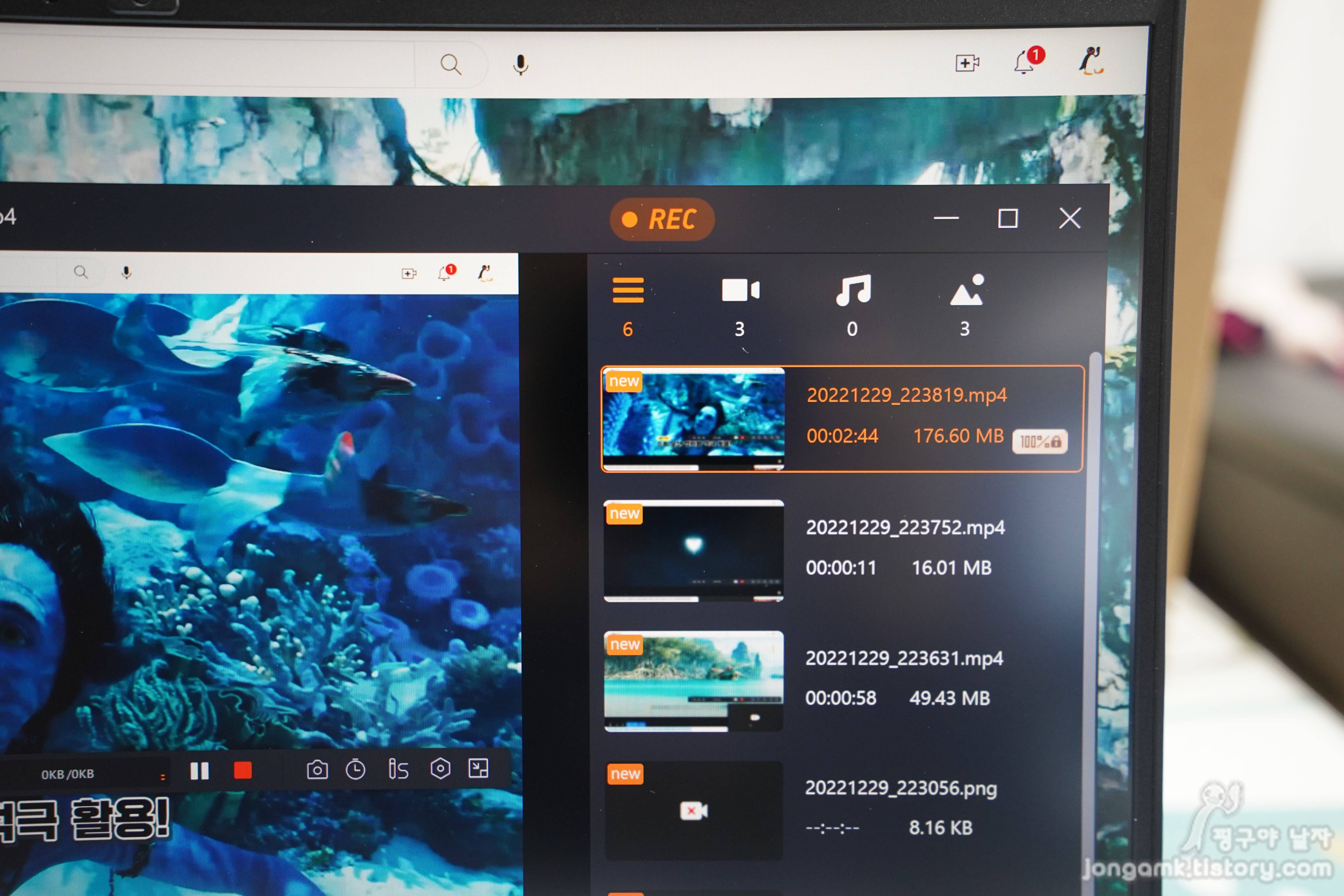Stop recording with the red square
The image size is (1344, 896).
click(243, 770)
